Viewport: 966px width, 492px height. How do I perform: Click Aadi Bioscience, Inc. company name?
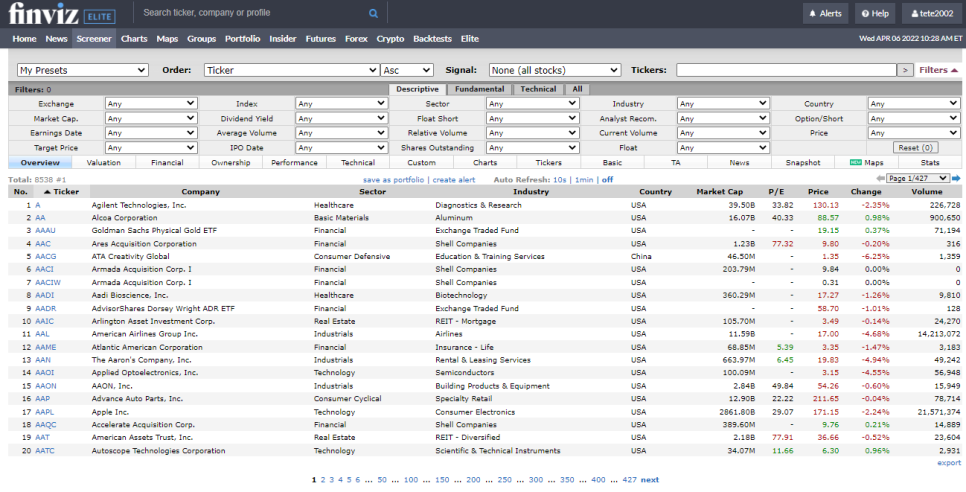coord(129,295)
